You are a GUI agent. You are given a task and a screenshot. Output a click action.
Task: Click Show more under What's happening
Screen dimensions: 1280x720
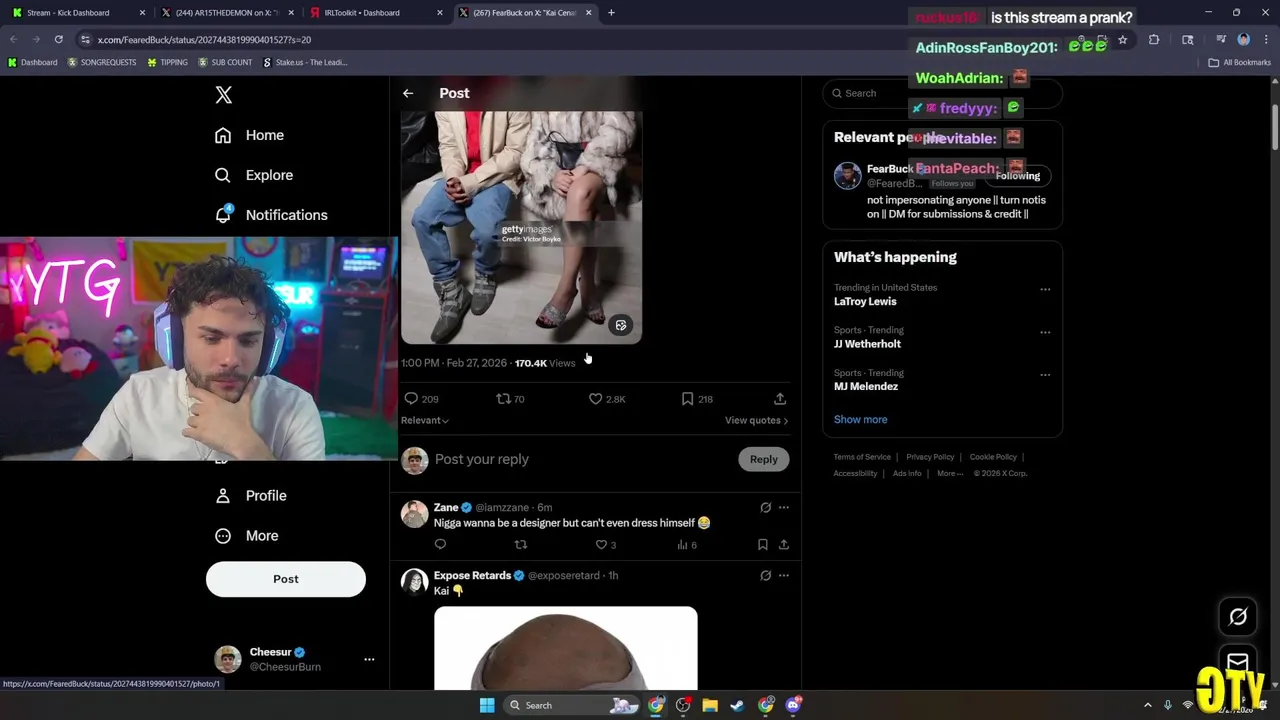click(x=860, y=420)
